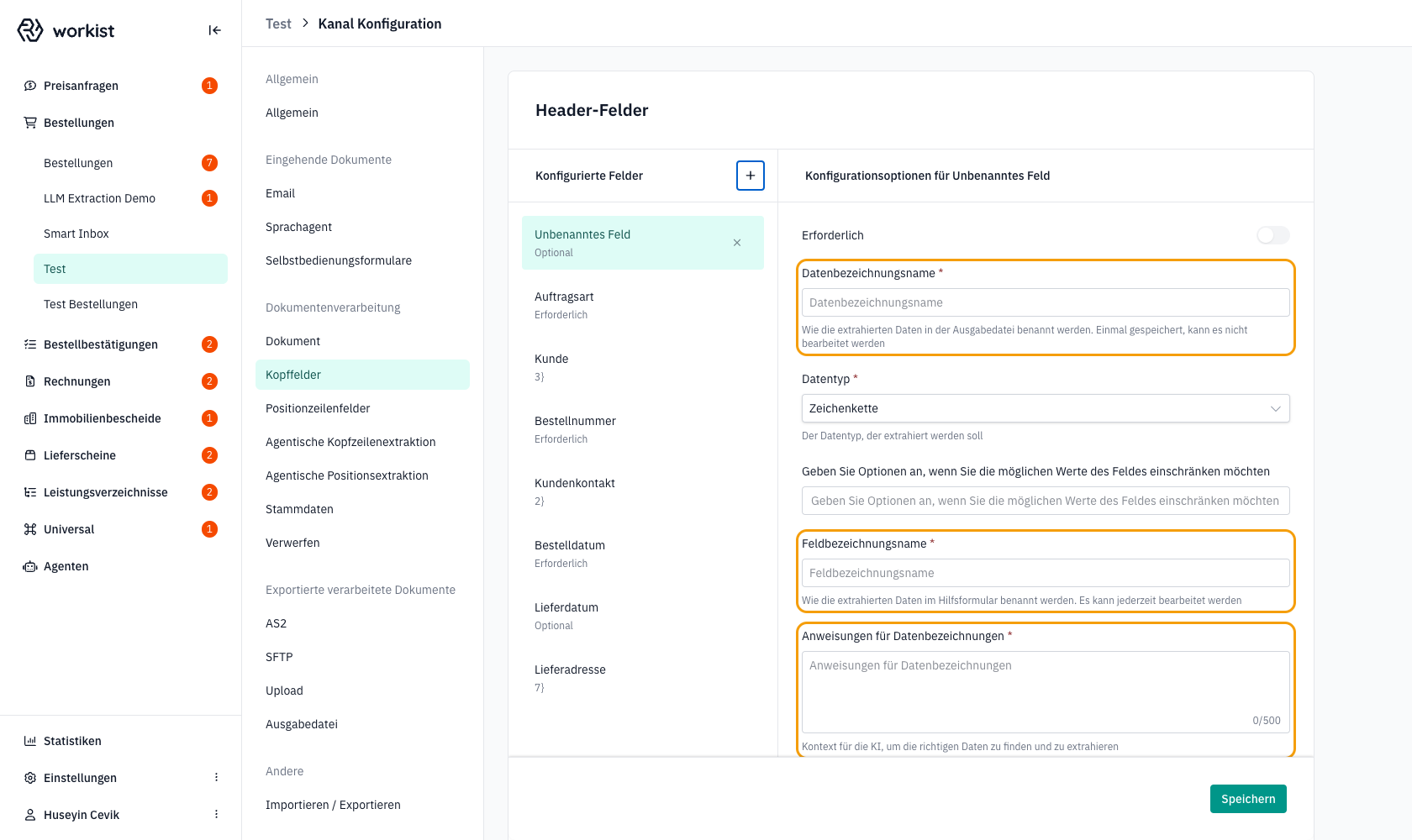The image size is (1412, 840).
Task: Click the LLM Extraction Demo badge
Action: pyautogui.click(x=210, y=198)
